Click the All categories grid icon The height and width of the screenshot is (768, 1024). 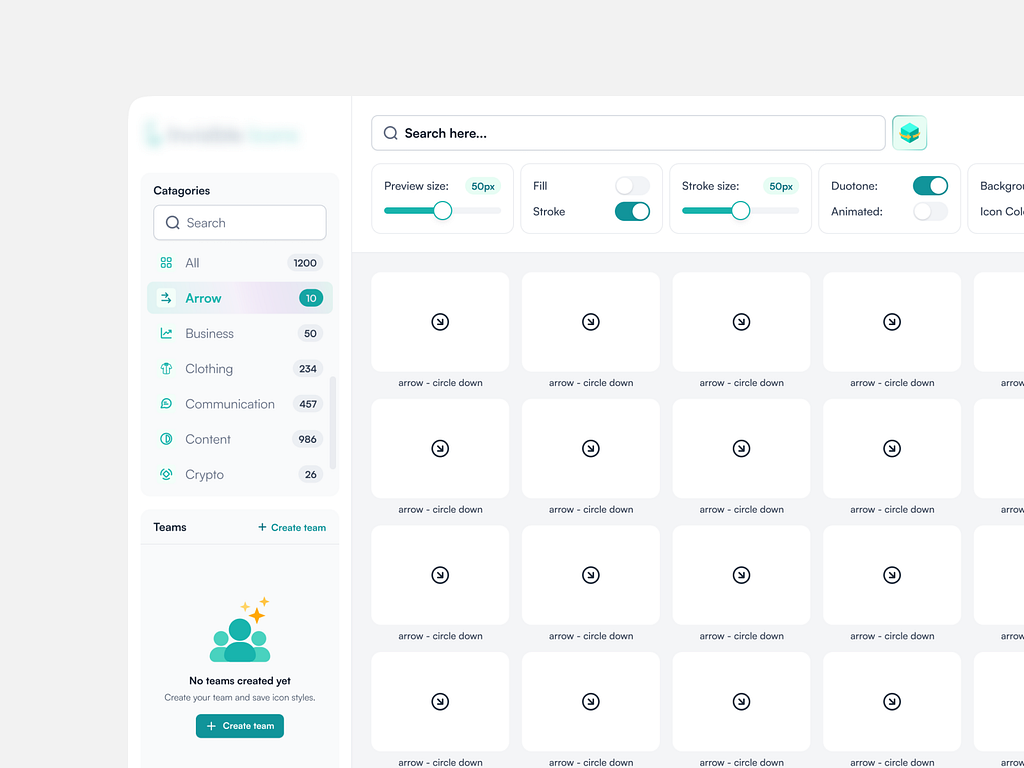click(x=165, y=262)
